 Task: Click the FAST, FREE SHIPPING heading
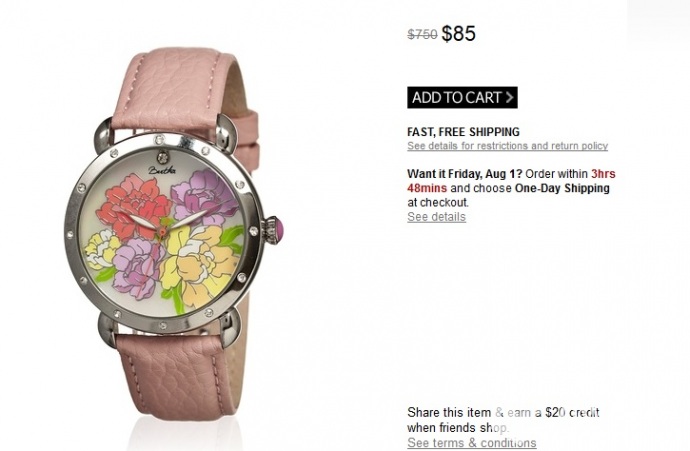point(463,132)
